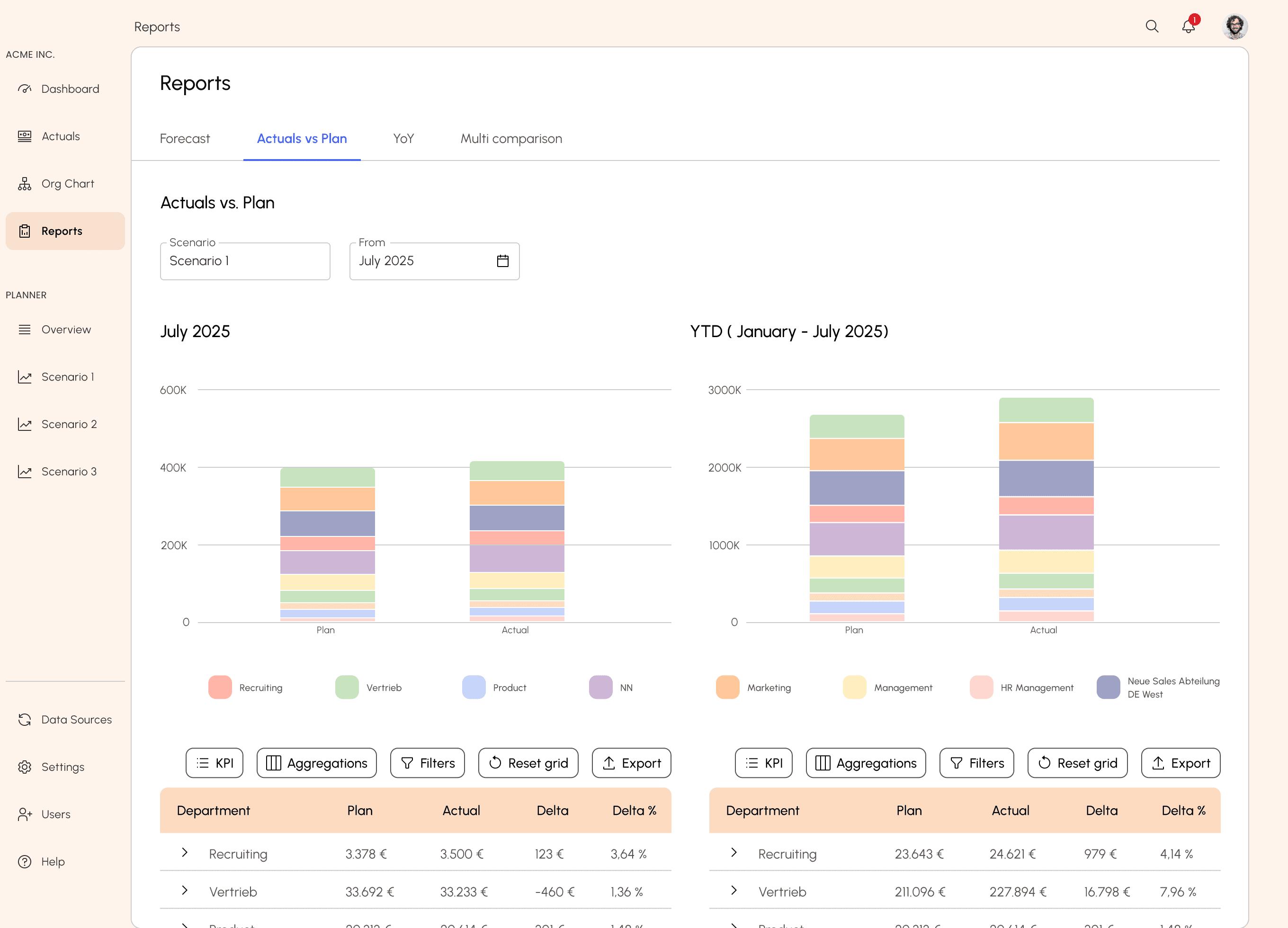Click the Users add-person icon
Viewport: 1288px width, 928px height.
[x=25, y=814]
